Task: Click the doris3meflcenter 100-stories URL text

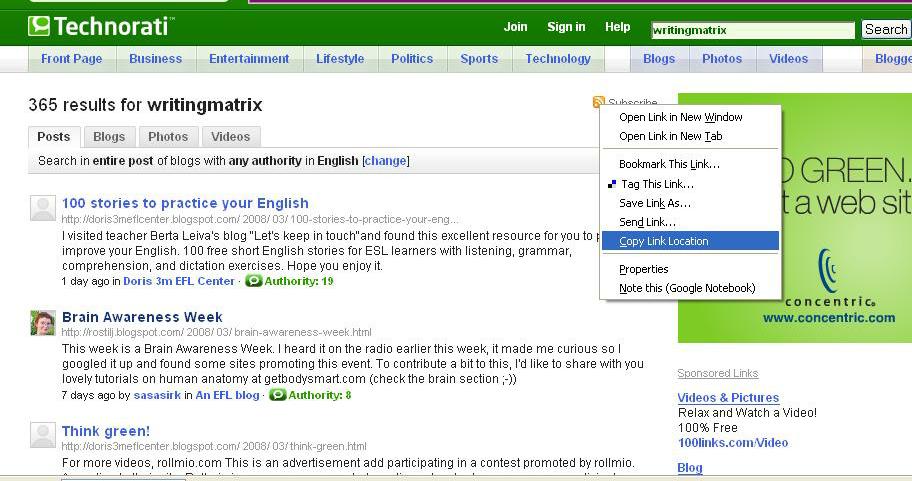Action: pyautogui.click(x=259, y=219)
